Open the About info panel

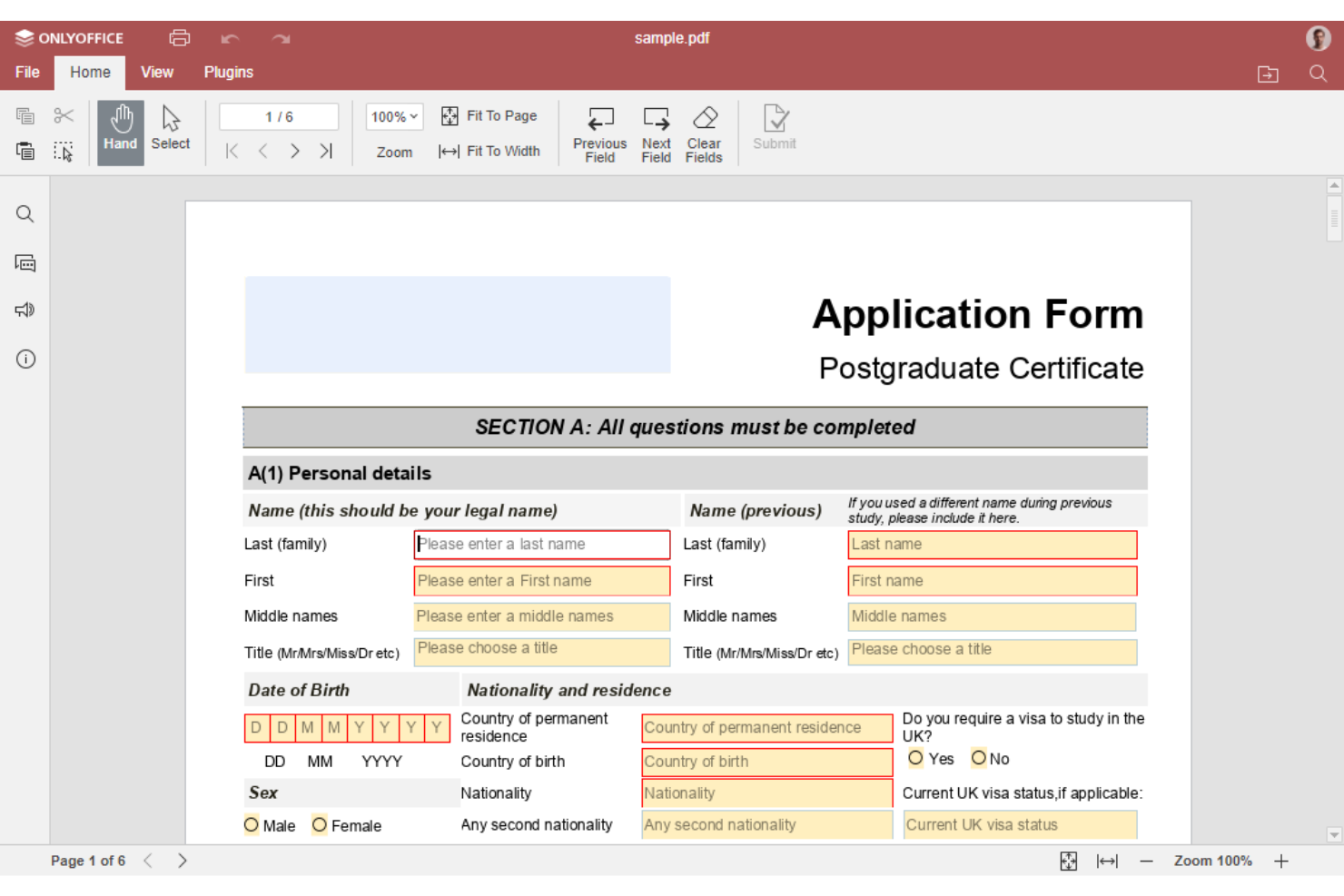pyautogui.click(x=25, y=359)
